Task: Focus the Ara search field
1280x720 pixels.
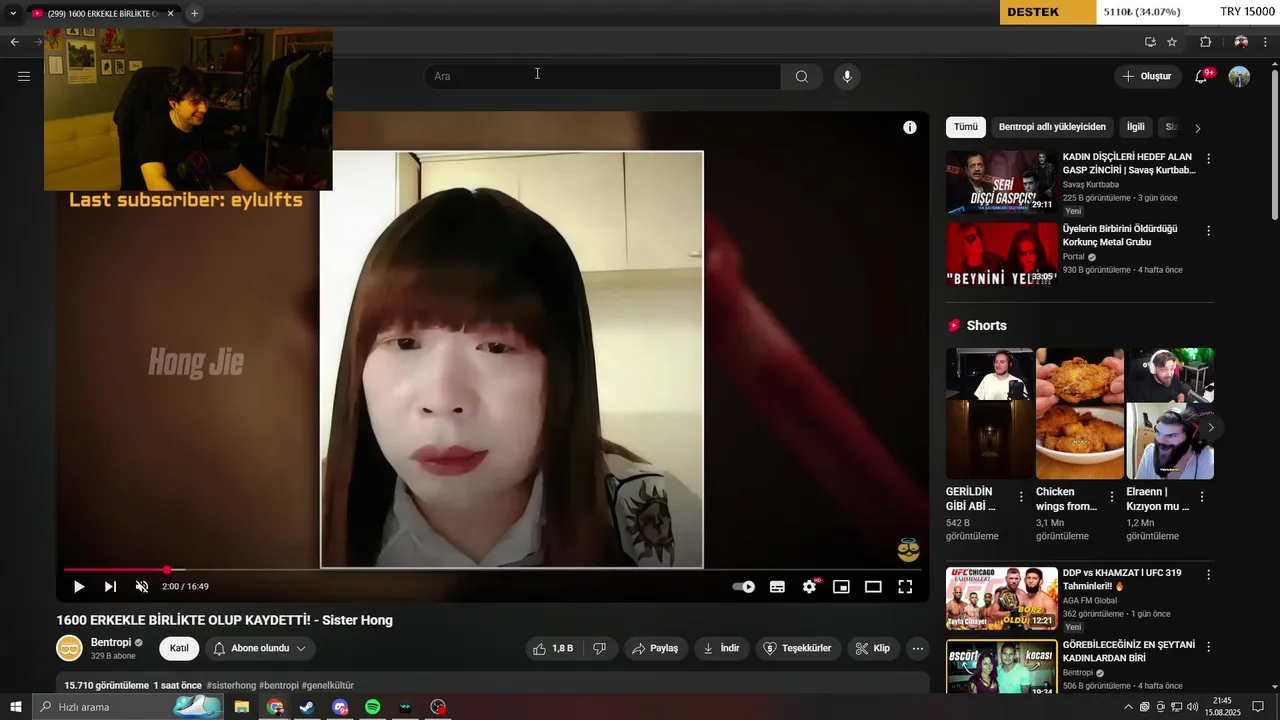Action: tap(603, 77)
